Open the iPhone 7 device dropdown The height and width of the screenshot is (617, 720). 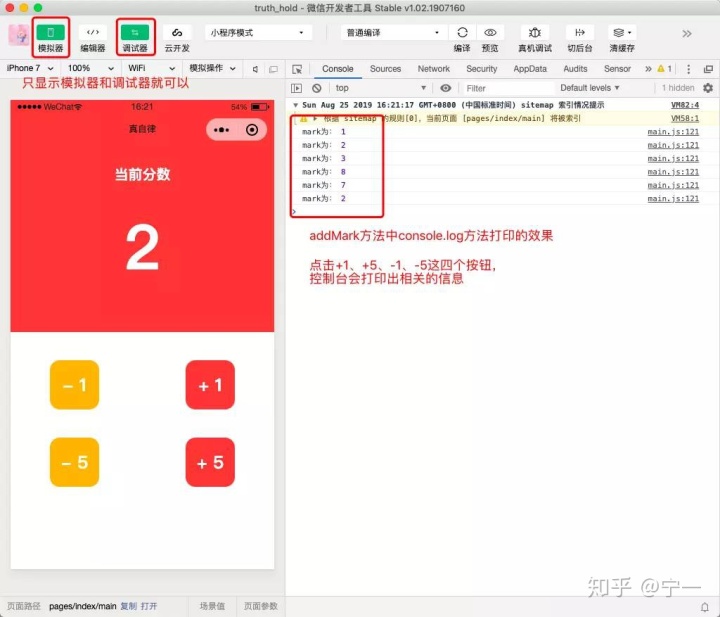pyautogui.click(x=30, y=68)
